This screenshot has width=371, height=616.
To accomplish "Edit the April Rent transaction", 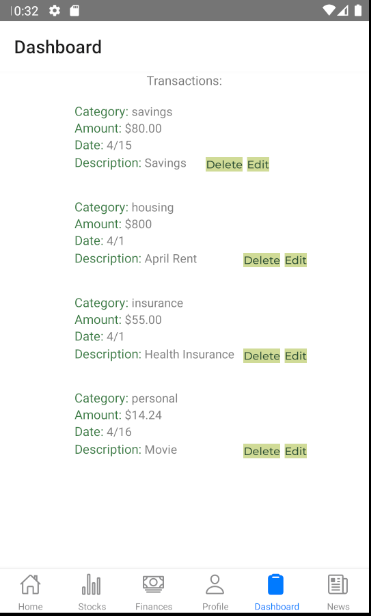I will tap(296, 260).
